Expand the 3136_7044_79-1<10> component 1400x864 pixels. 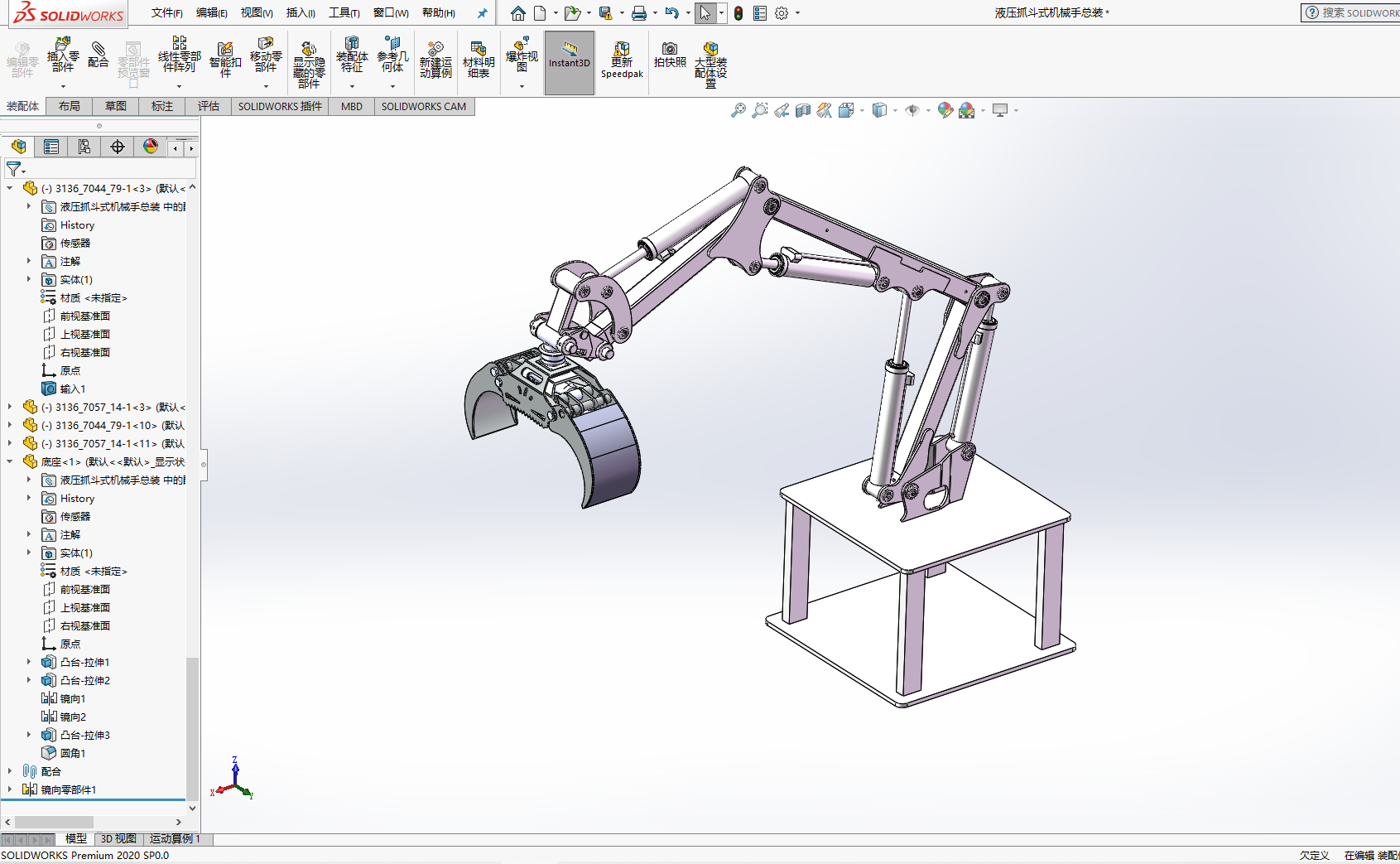coord(10,425)
